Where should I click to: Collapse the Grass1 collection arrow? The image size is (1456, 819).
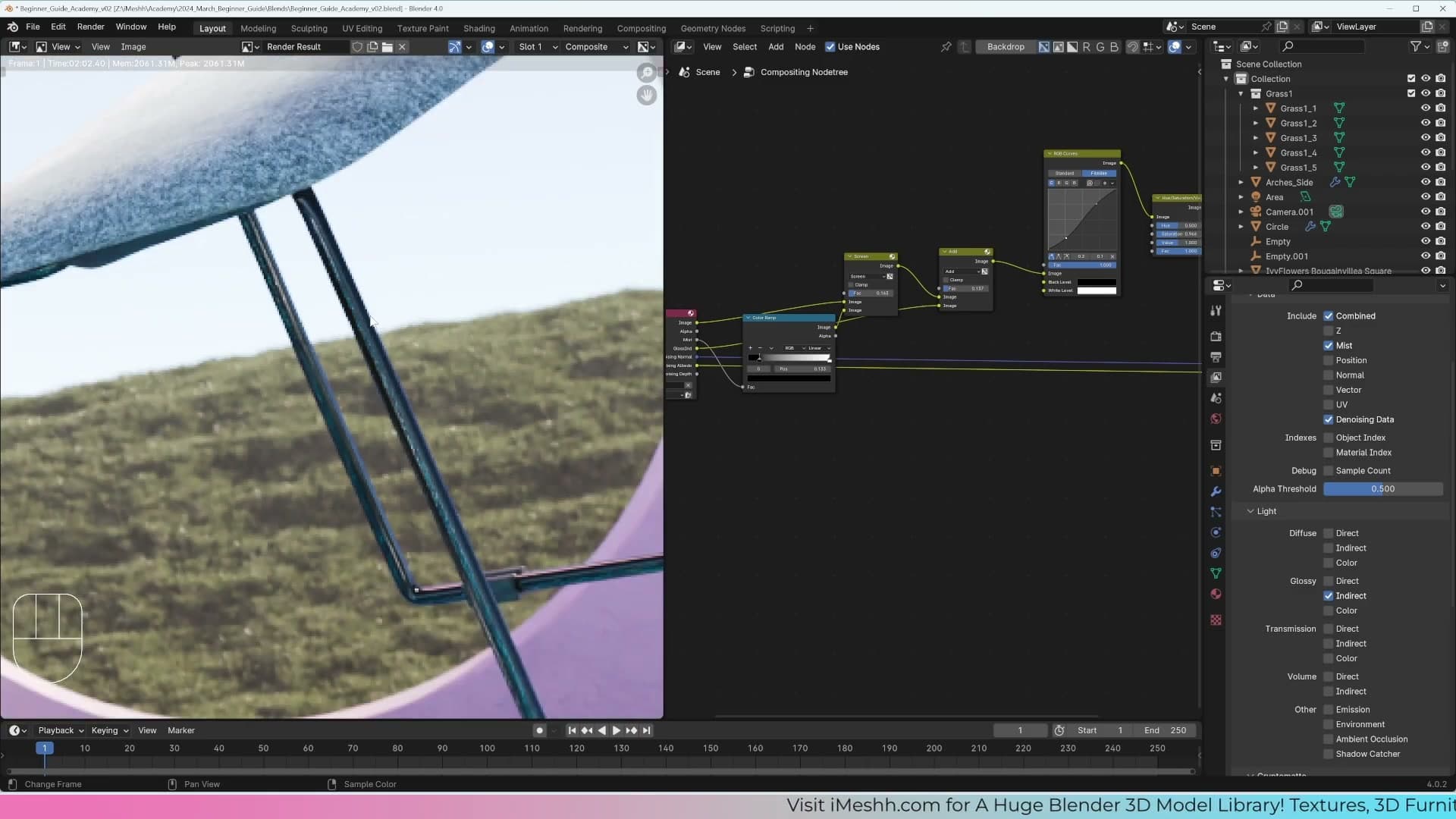point(1241,94)
